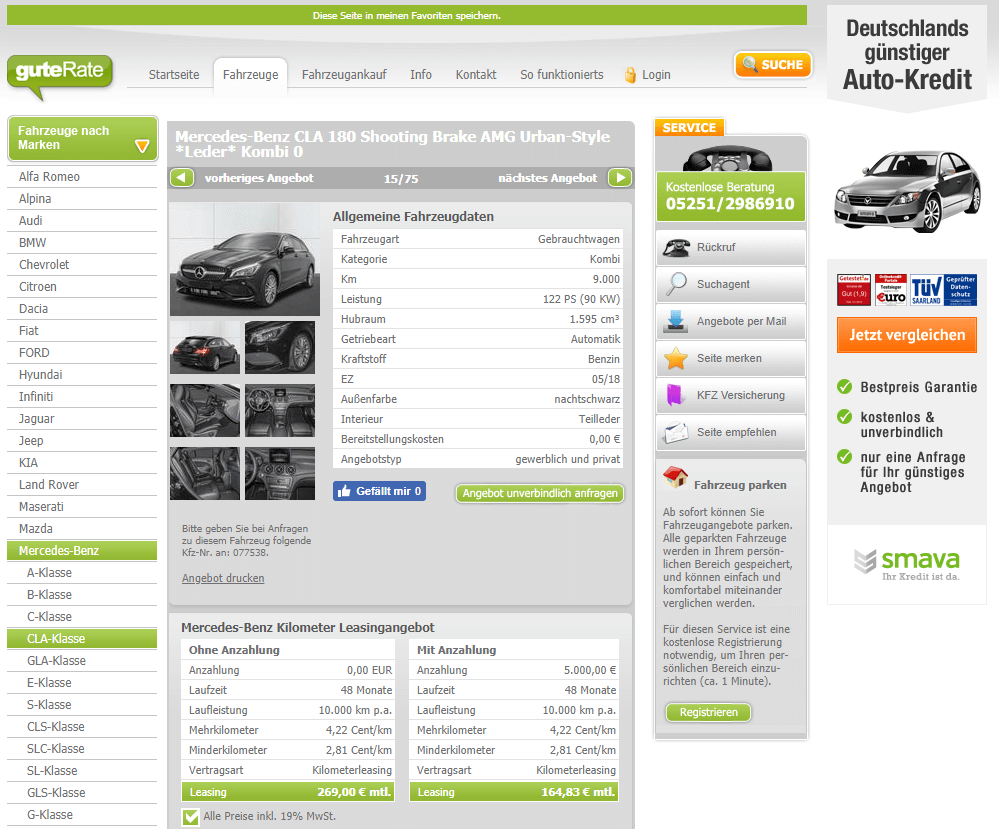
Task: Click Angebot unverbindlich anfragen button
Action: pyautogui.click(x=540, y=493)
